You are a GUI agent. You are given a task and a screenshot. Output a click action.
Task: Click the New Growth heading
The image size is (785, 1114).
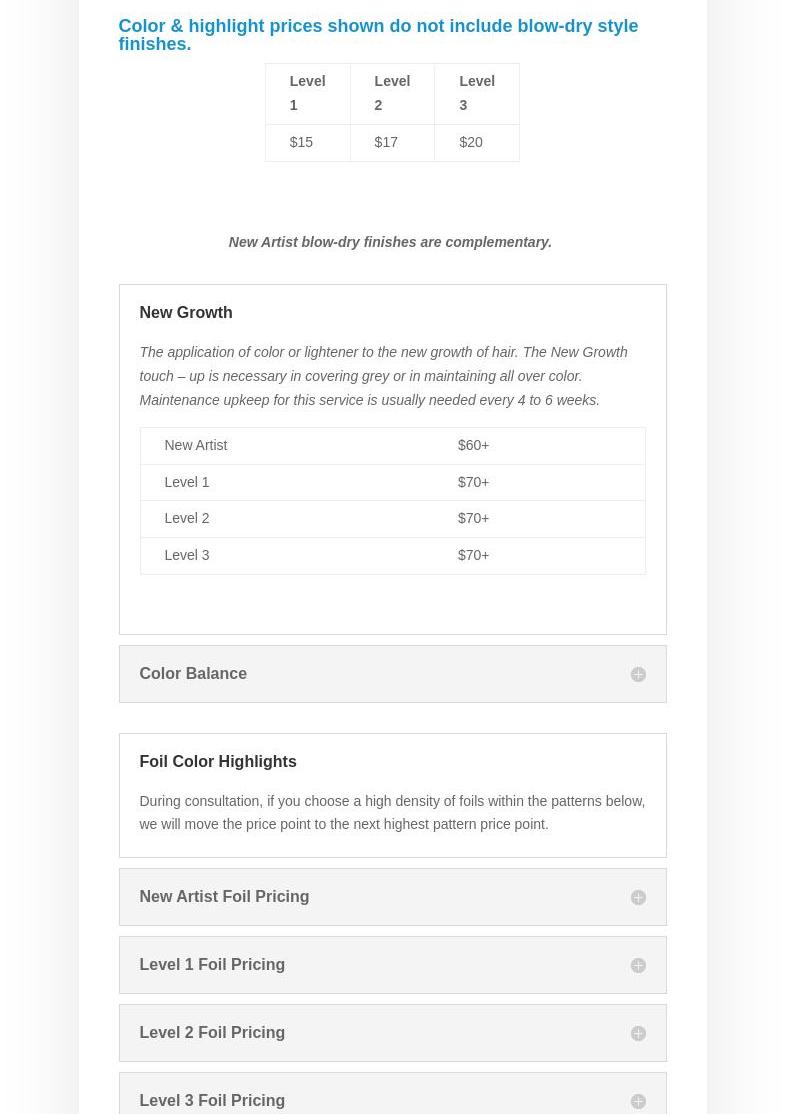pyautogui.click(x=186, y=313)
